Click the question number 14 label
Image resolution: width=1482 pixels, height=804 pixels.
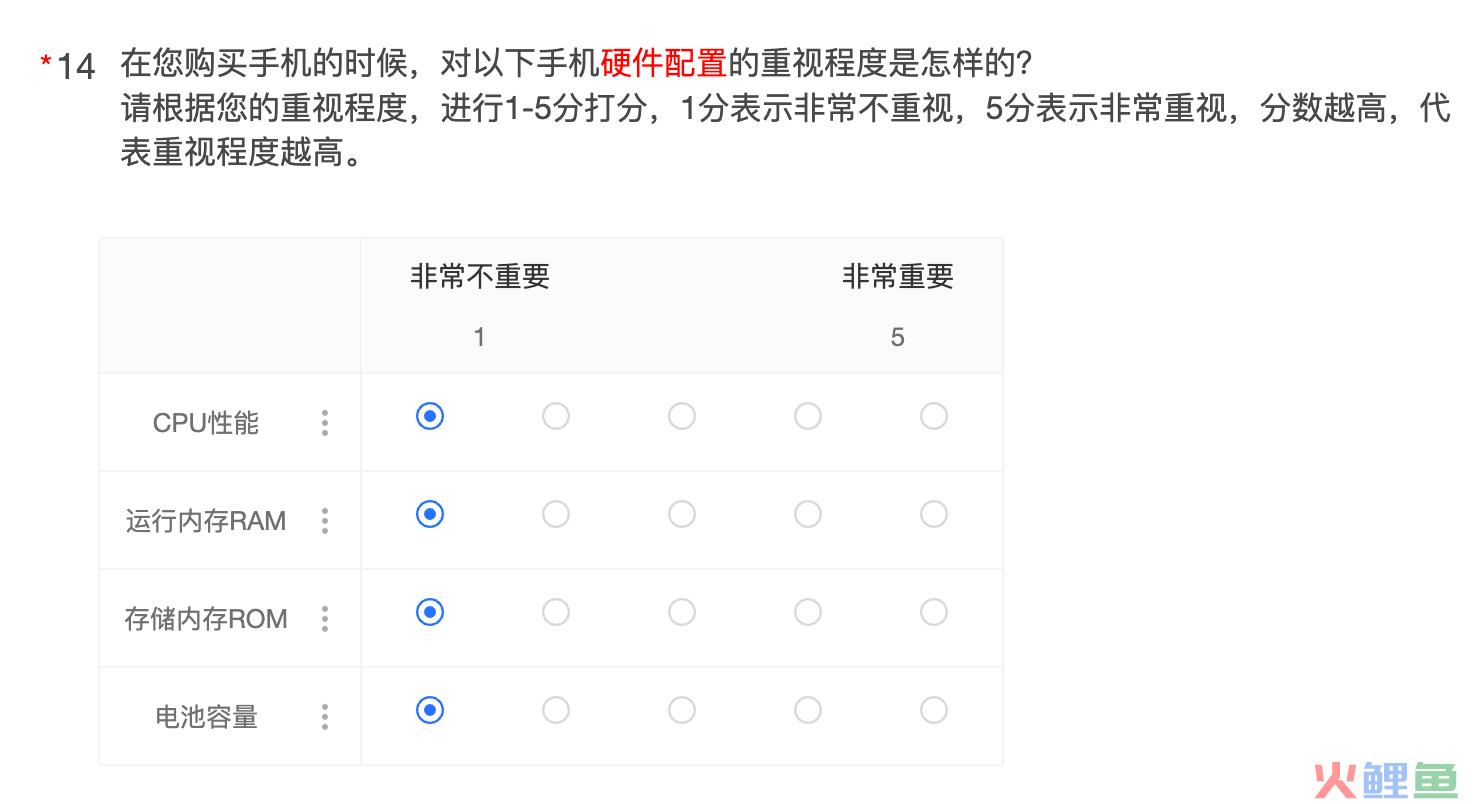coord(76,67)
